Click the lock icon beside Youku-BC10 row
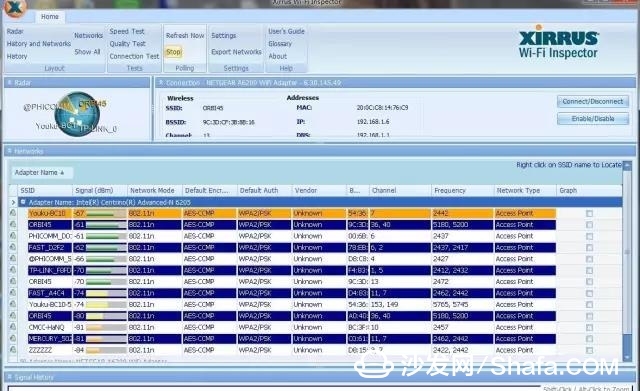This screenshot has width=640, height=391. (13, 213)
